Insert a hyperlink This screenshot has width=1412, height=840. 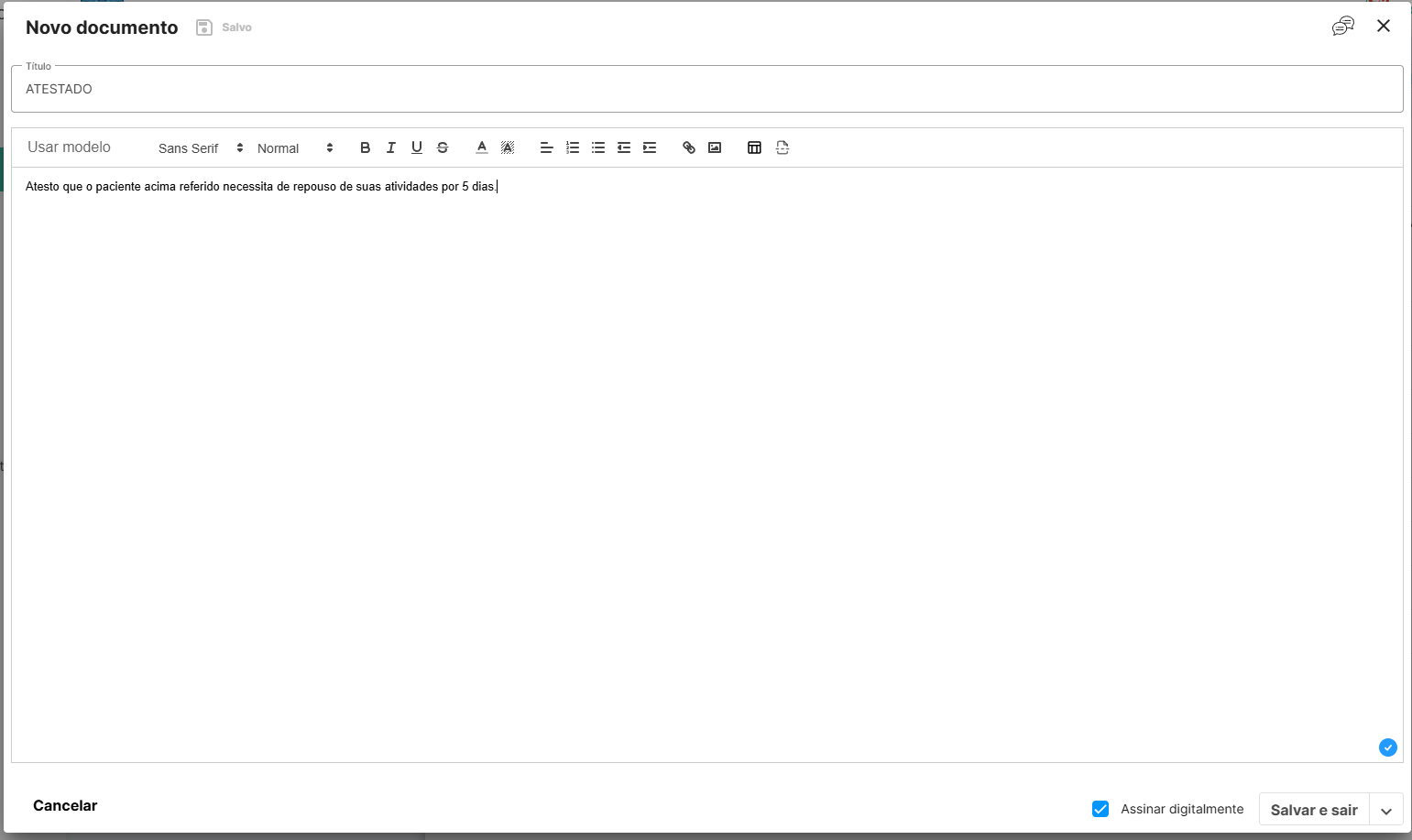(x=689, y=147)
